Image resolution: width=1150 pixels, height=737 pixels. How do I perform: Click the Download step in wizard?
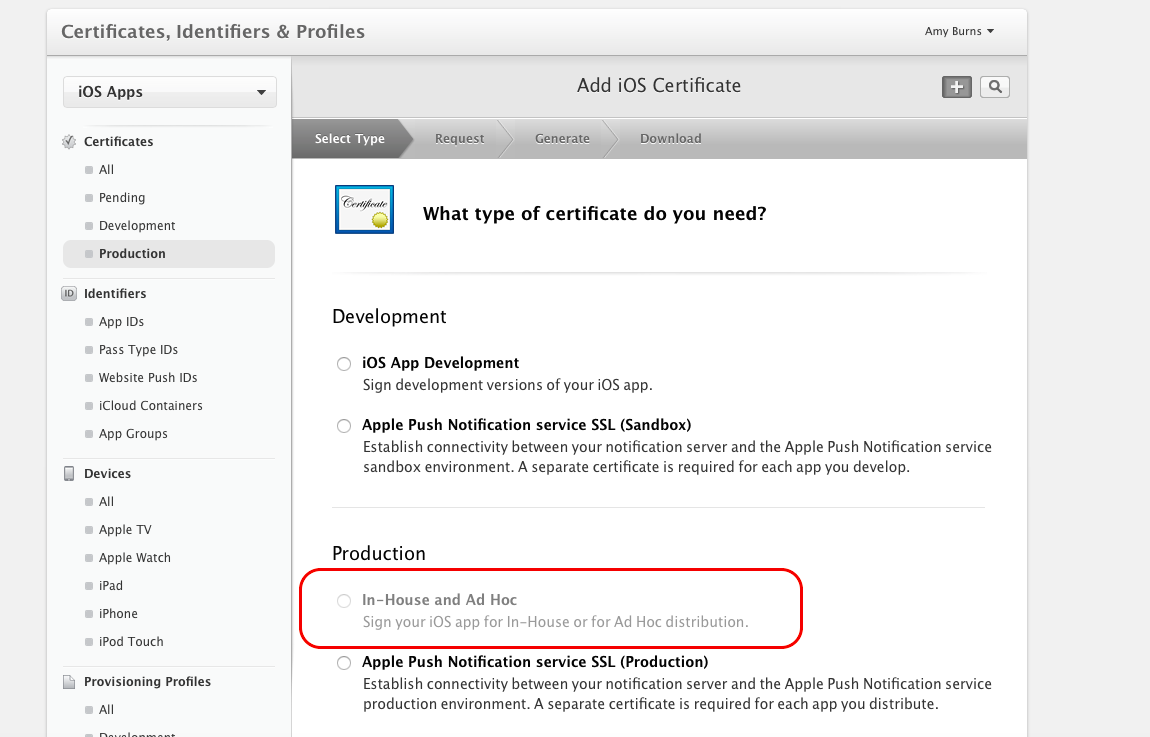[670, 139]
